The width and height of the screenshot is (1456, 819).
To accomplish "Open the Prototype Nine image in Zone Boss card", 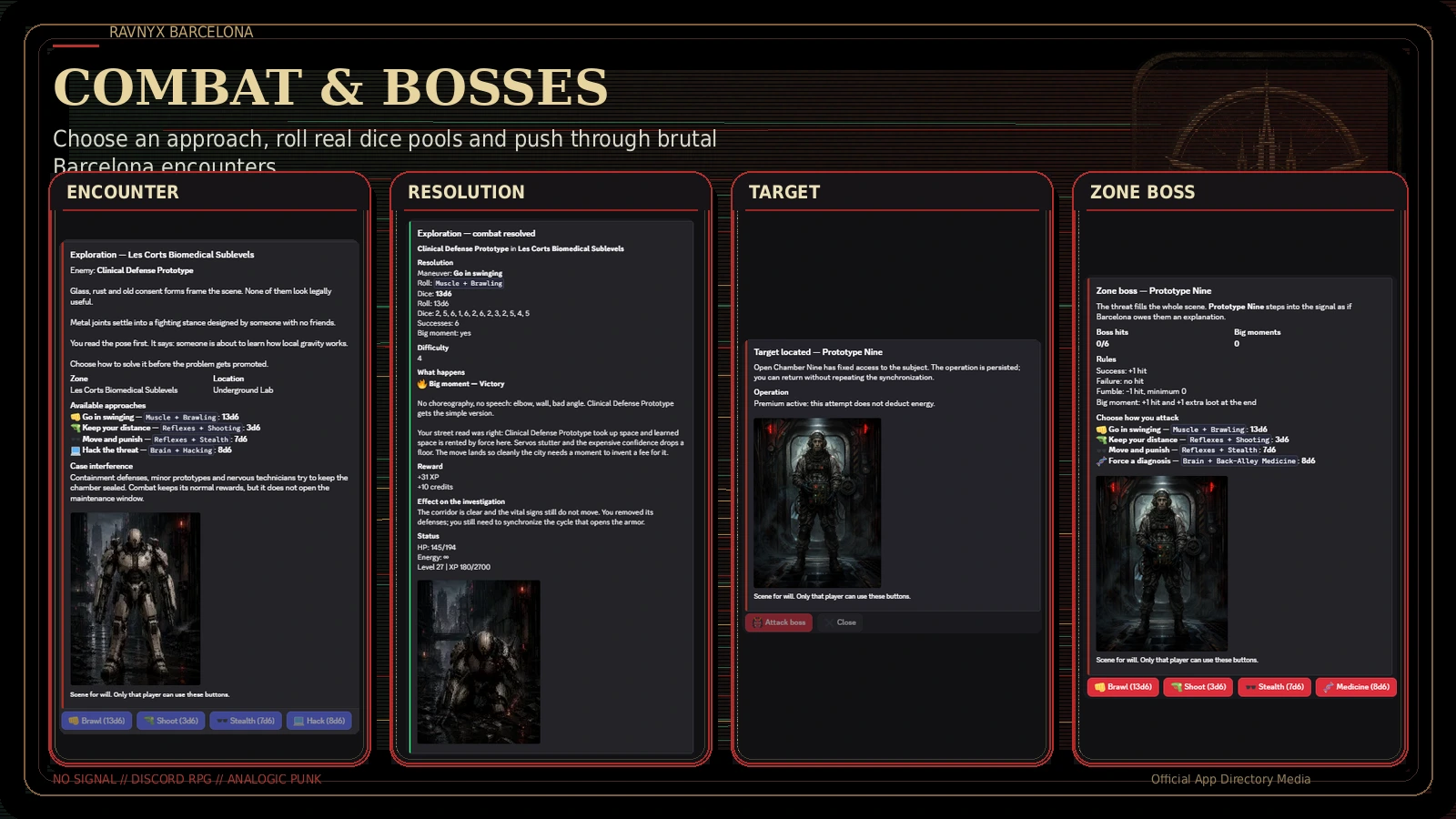I will 1161,563.
